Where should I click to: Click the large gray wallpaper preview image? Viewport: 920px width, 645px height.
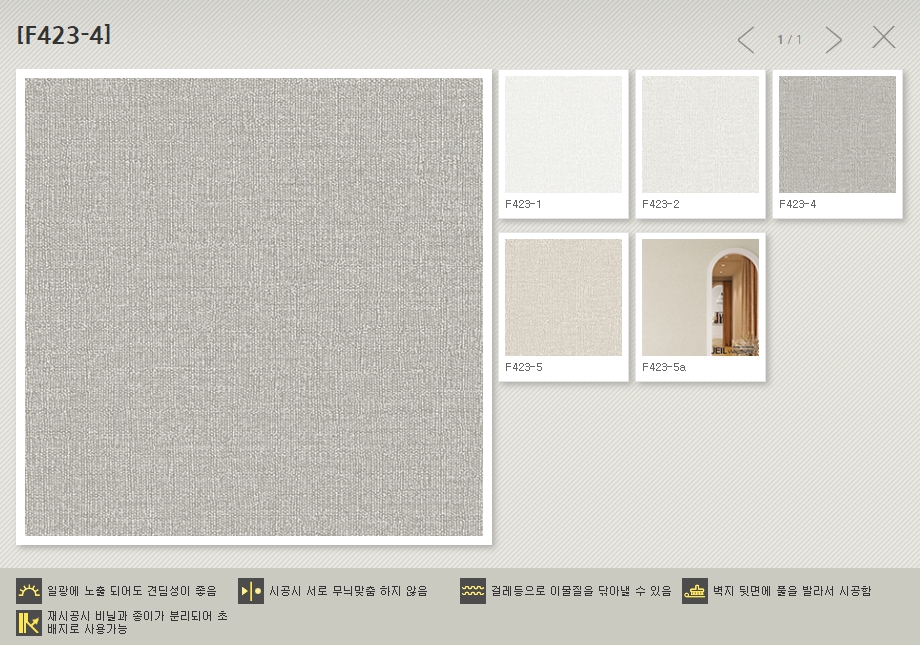pyautogui.click(x=254, y=307)
